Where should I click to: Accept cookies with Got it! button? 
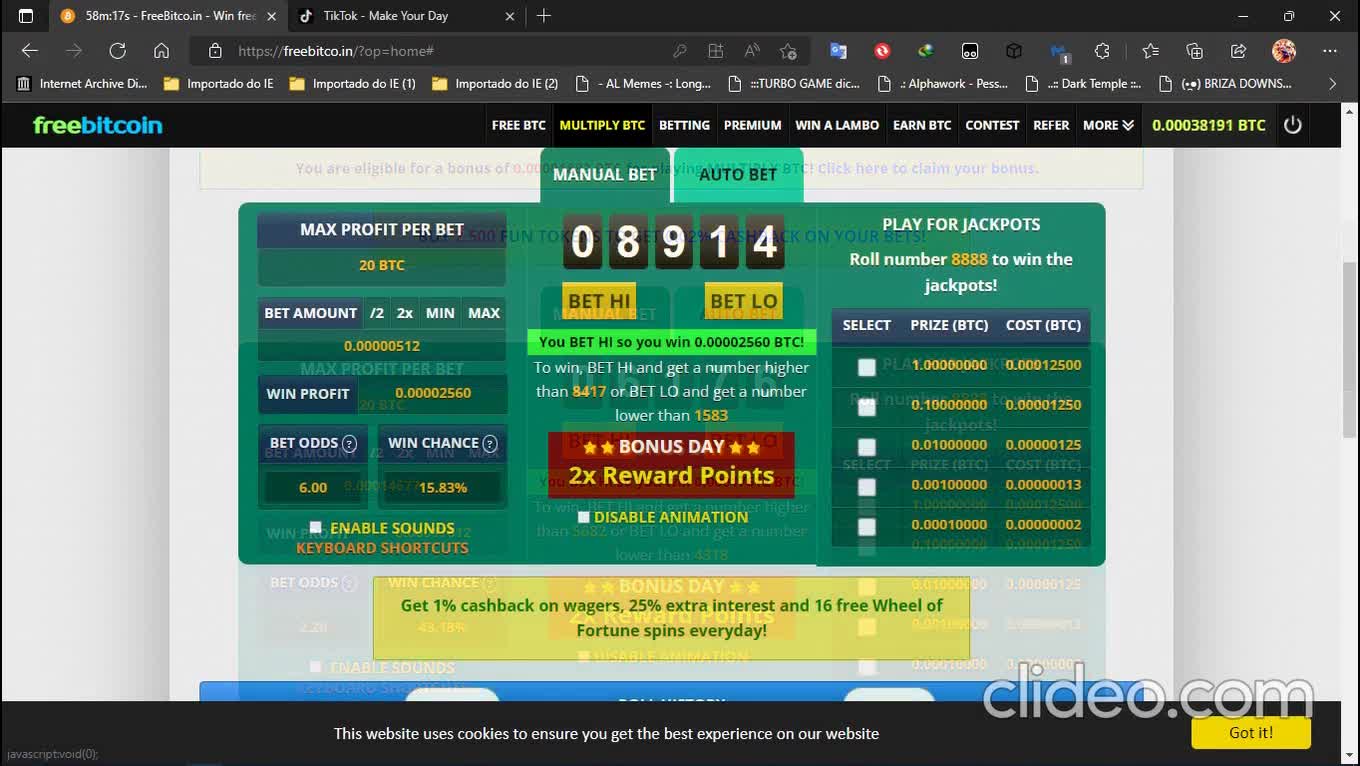tap(1251, 732)
